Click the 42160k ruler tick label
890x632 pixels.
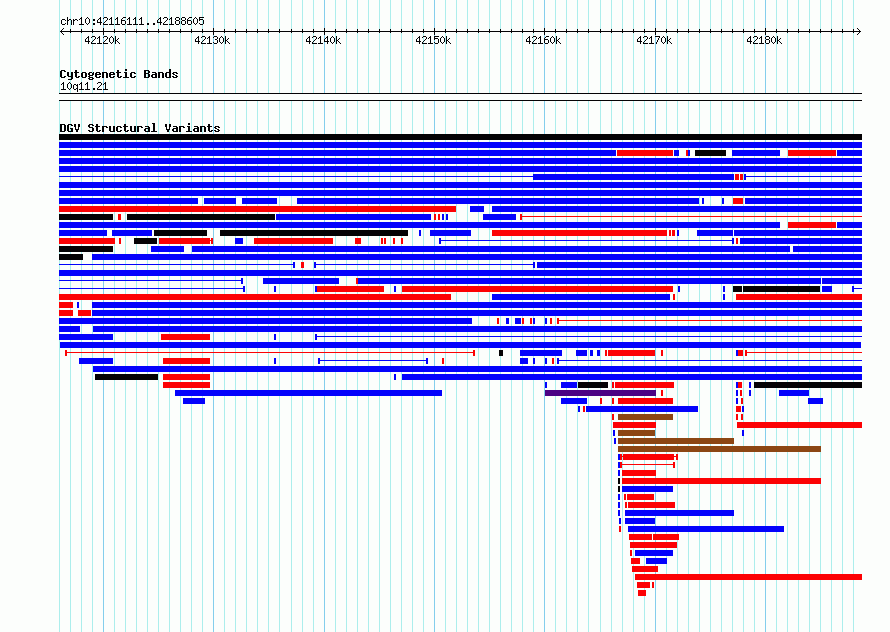[543, 40]
